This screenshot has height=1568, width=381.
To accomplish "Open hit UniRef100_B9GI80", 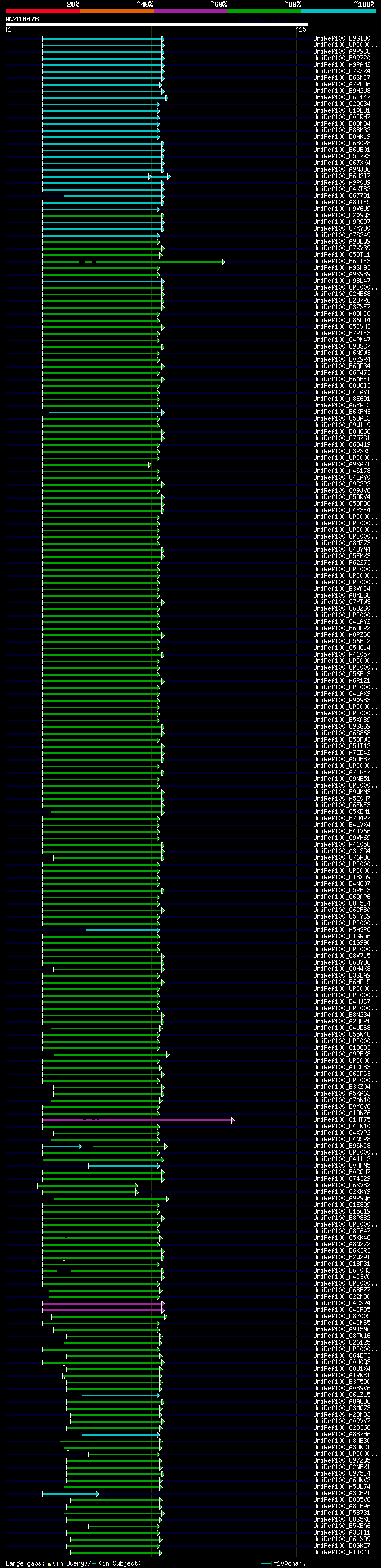I will [342, 39].
